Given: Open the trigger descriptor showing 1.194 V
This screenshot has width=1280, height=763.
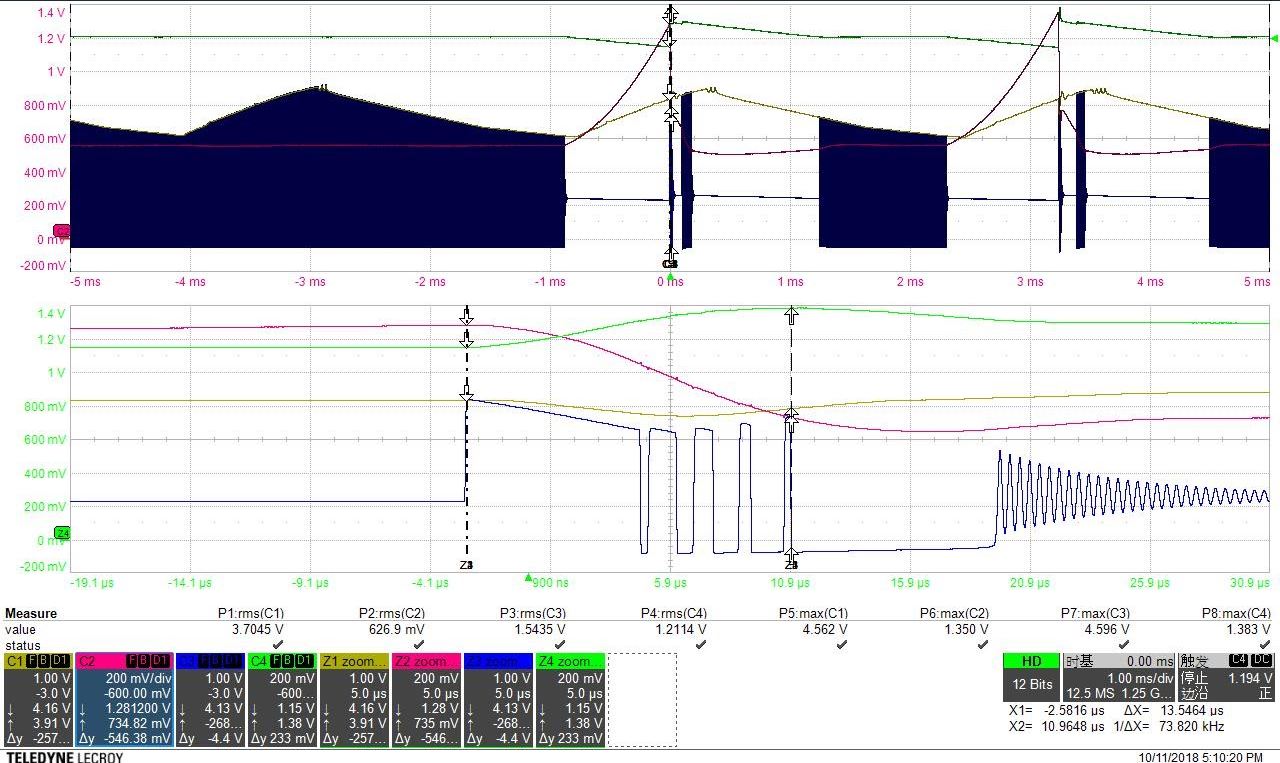Looking at the screenshot, I should [1226, 678].
